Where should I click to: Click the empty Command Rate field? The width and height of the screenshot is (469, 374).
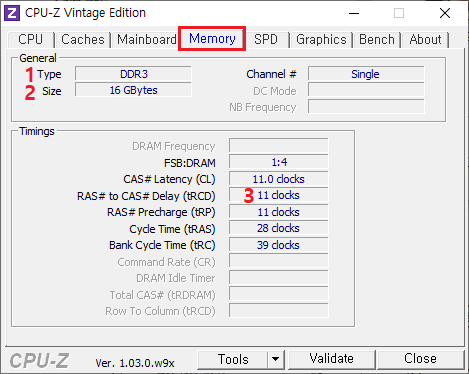(279, 261)
